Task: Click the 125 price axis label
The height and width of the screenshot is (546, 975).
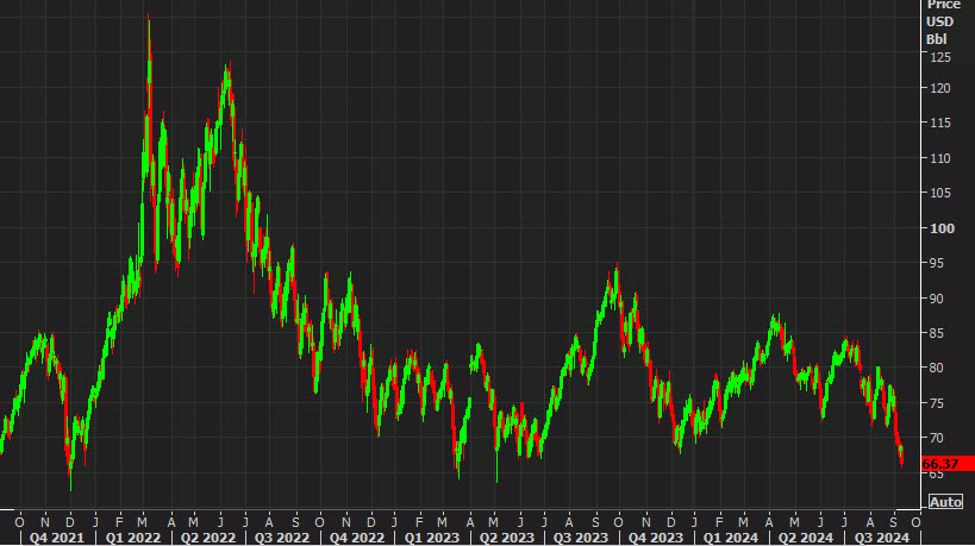Action: click(939, 57)
